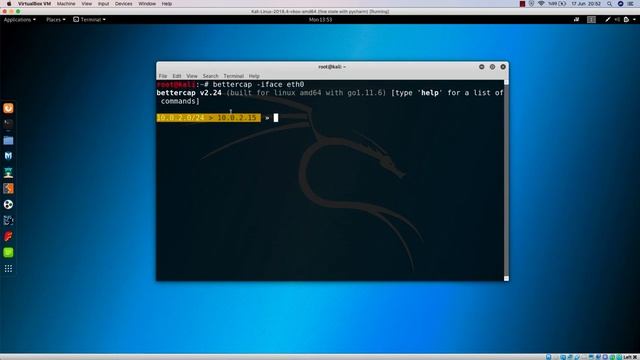The image size is (640, 360).
Task: Open the soccer-ball-like white round dock icon
Action: pos(8,204)
